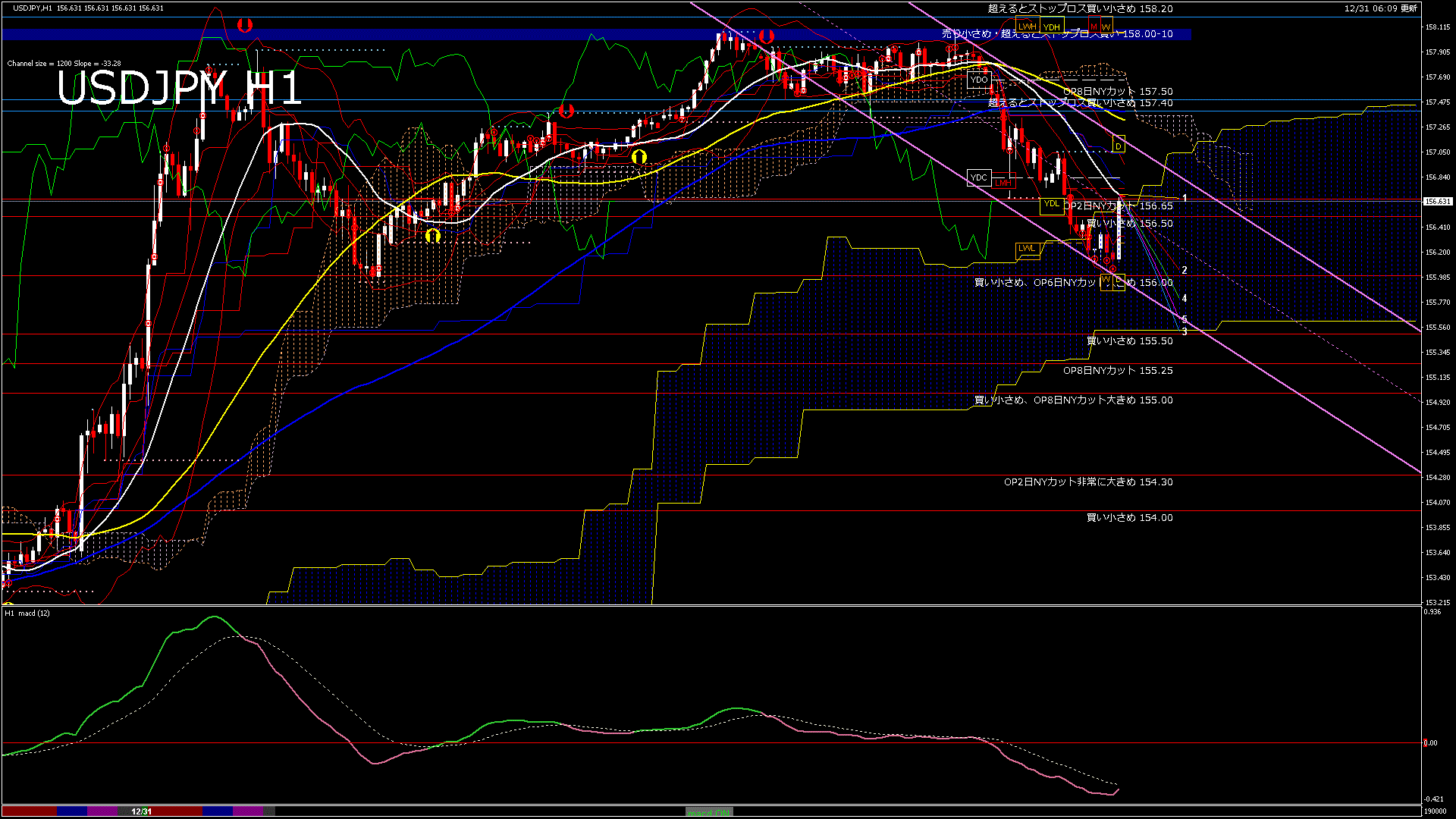This screenshot has width=1456, height=819.
Task: Click red sell-signal arrow near top-left peak
Action: pos(244,25)
